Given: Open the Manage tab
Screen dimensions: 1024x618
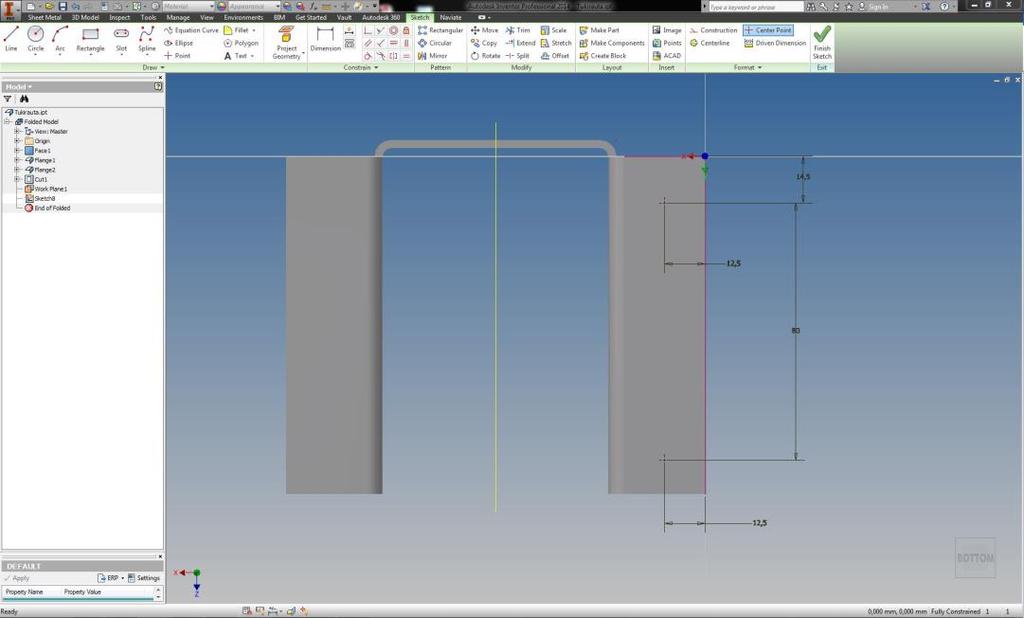Looking at the screenshot, I should 178,18.
